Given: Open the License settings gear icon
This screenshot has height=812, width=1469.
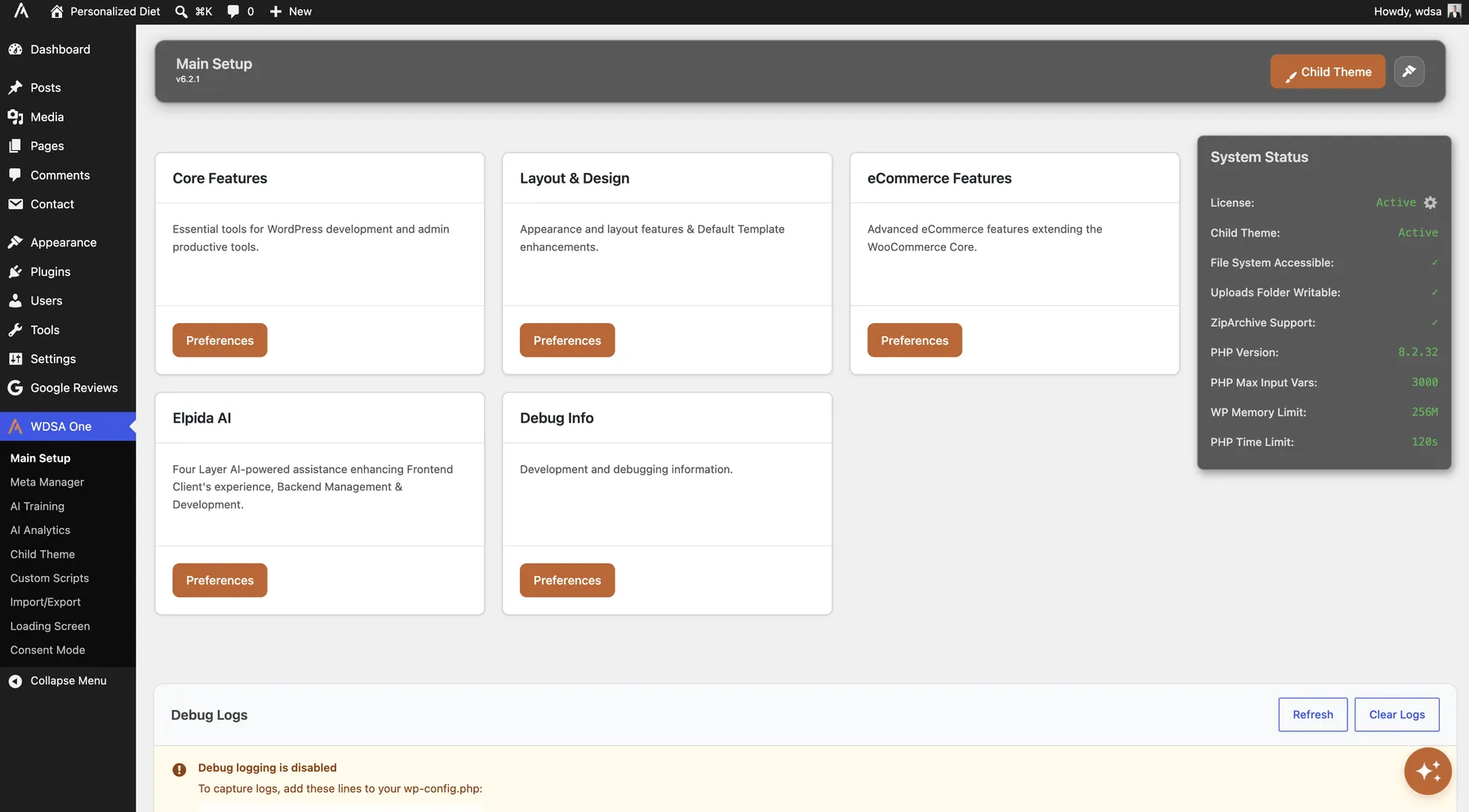Looking at the screenshot, I should [x=1430, y=202].
